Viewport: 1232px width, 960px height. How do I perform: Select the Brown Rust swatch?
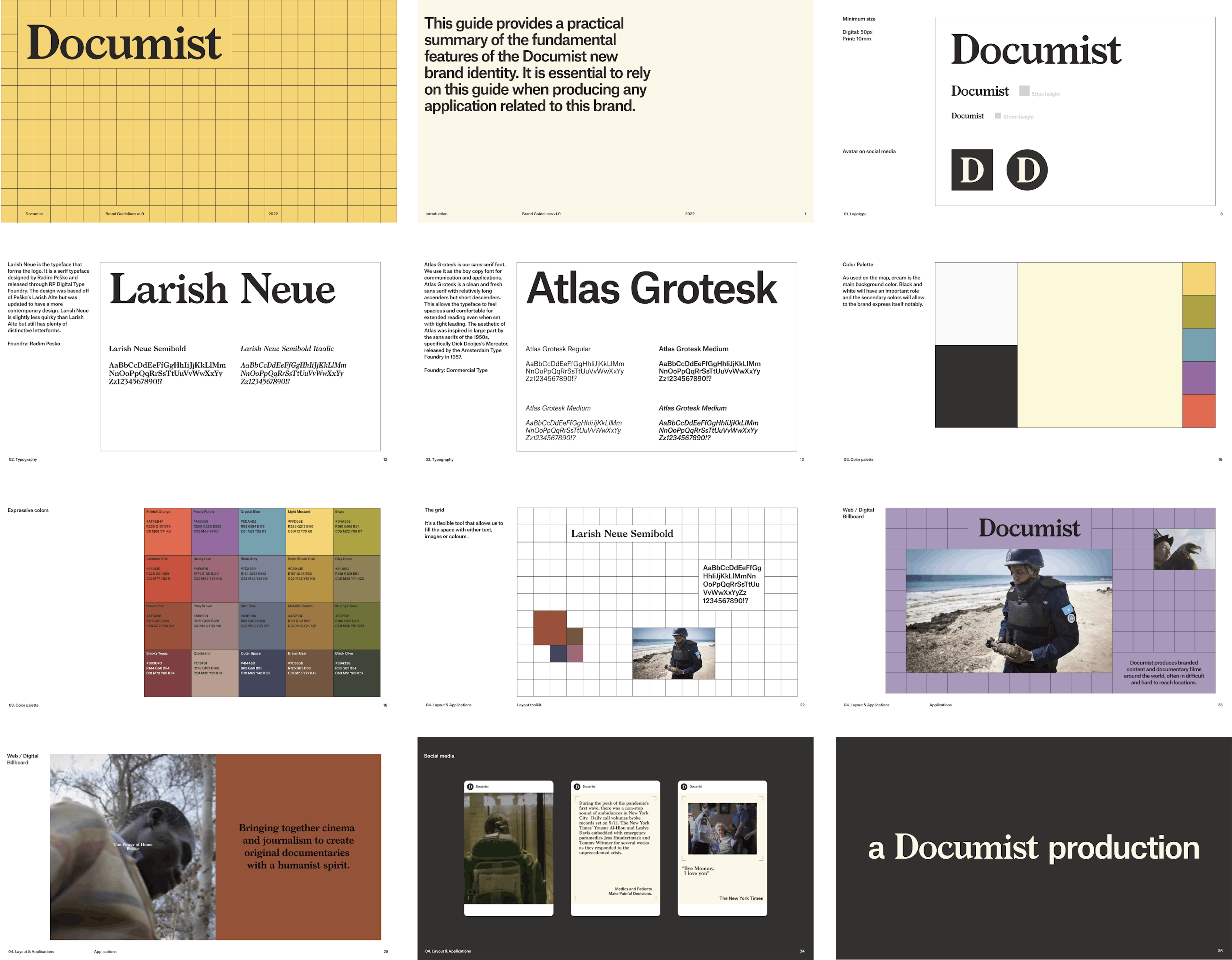(167, 626)
